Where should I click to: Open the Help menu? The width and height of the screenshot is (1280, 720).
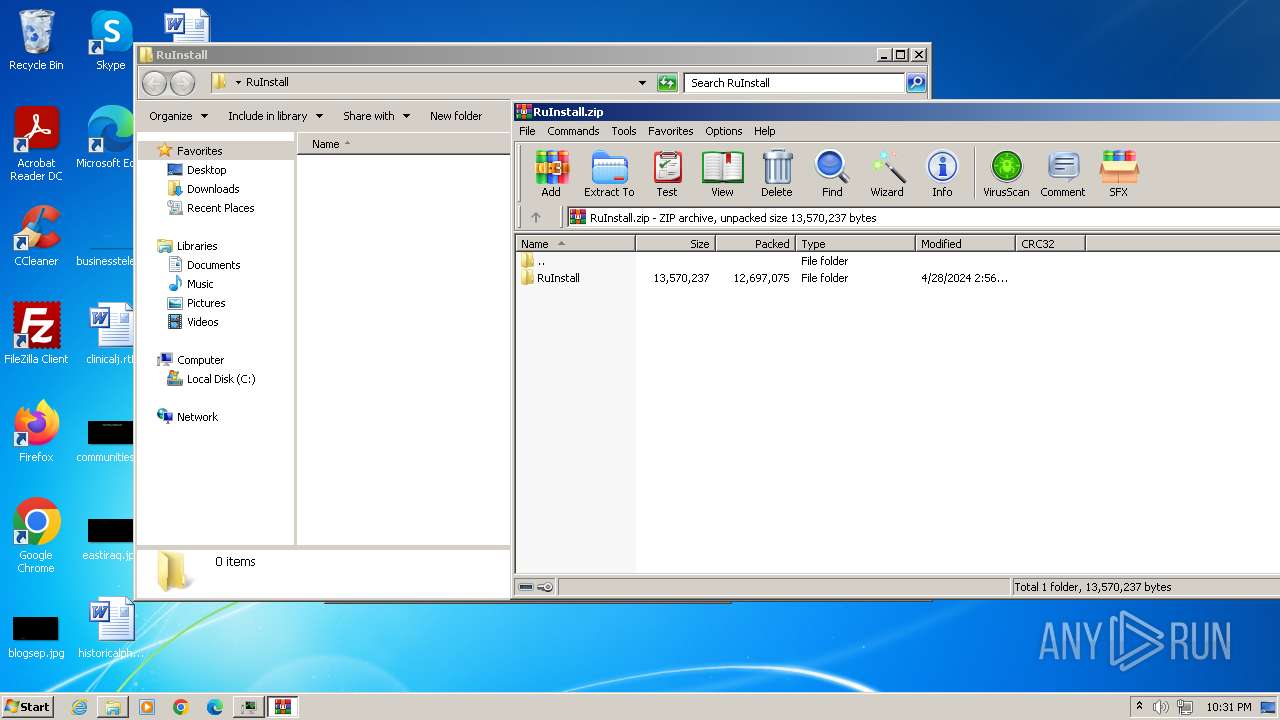pyautogui.click(x=764, y=131)
